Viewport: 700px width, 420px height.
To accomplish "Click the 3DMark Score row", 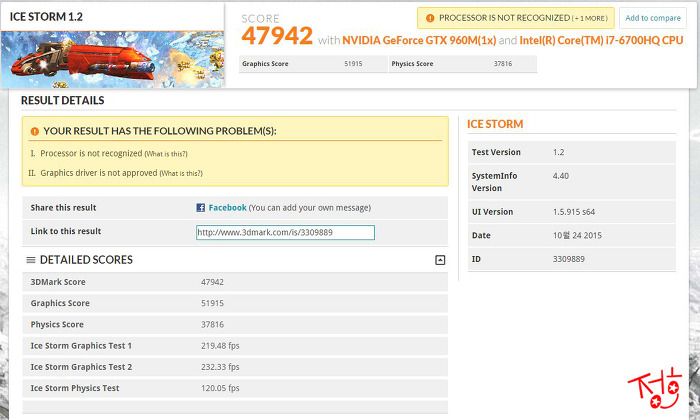I will coord(235,282).
